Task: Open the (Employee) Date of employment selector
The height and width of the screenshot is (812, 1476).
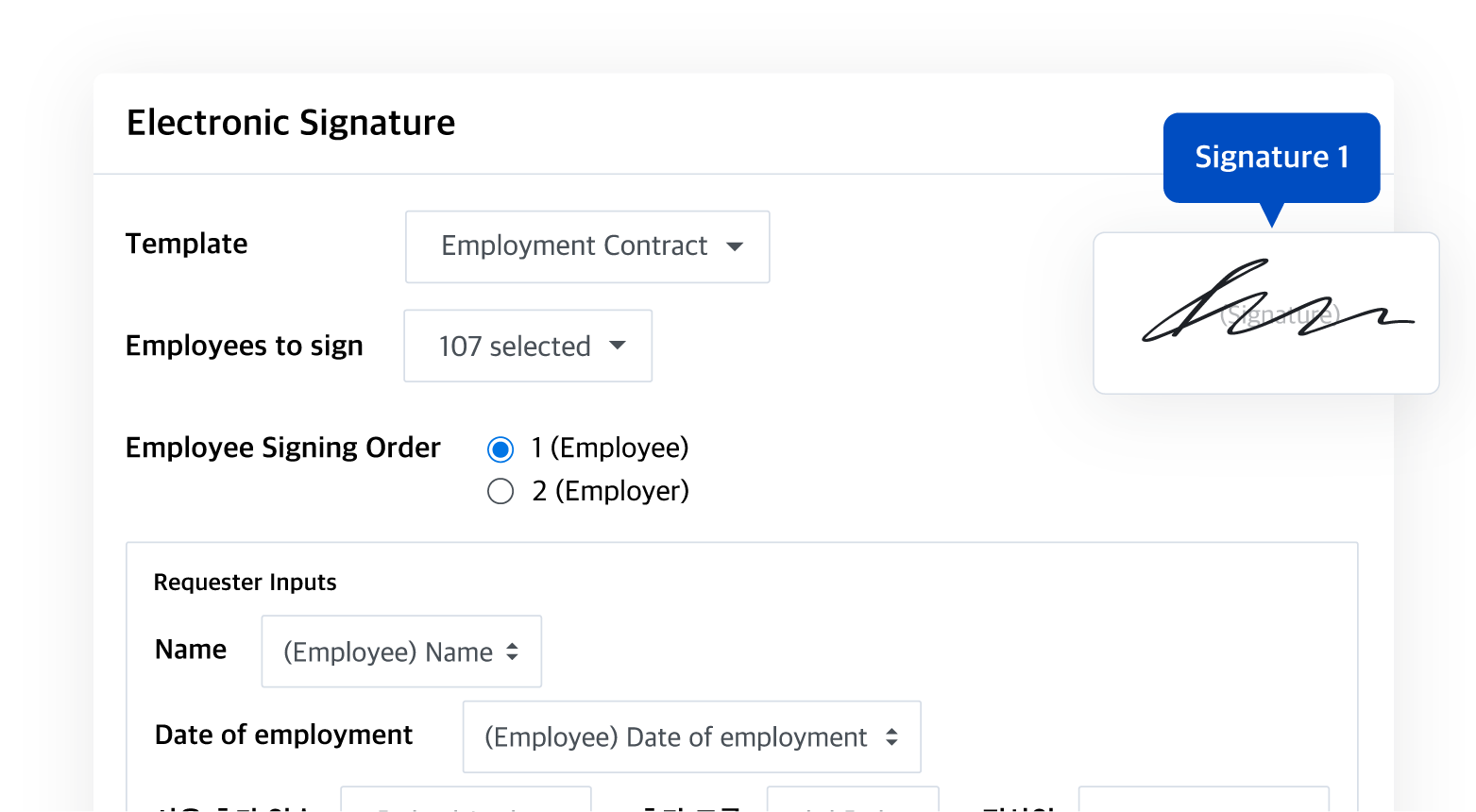Action: pos(691,736)
